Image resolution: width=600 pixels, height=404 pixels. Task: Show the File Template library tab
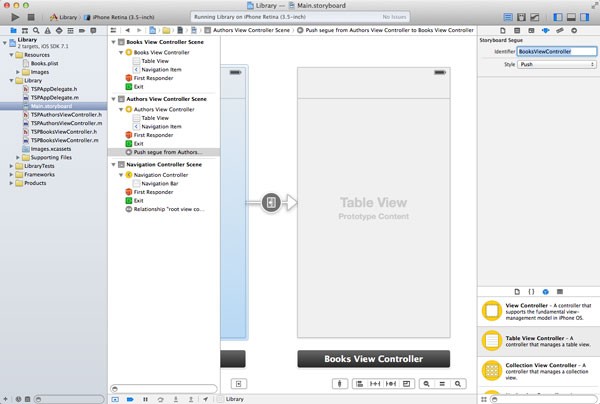[x=517, y=292]
